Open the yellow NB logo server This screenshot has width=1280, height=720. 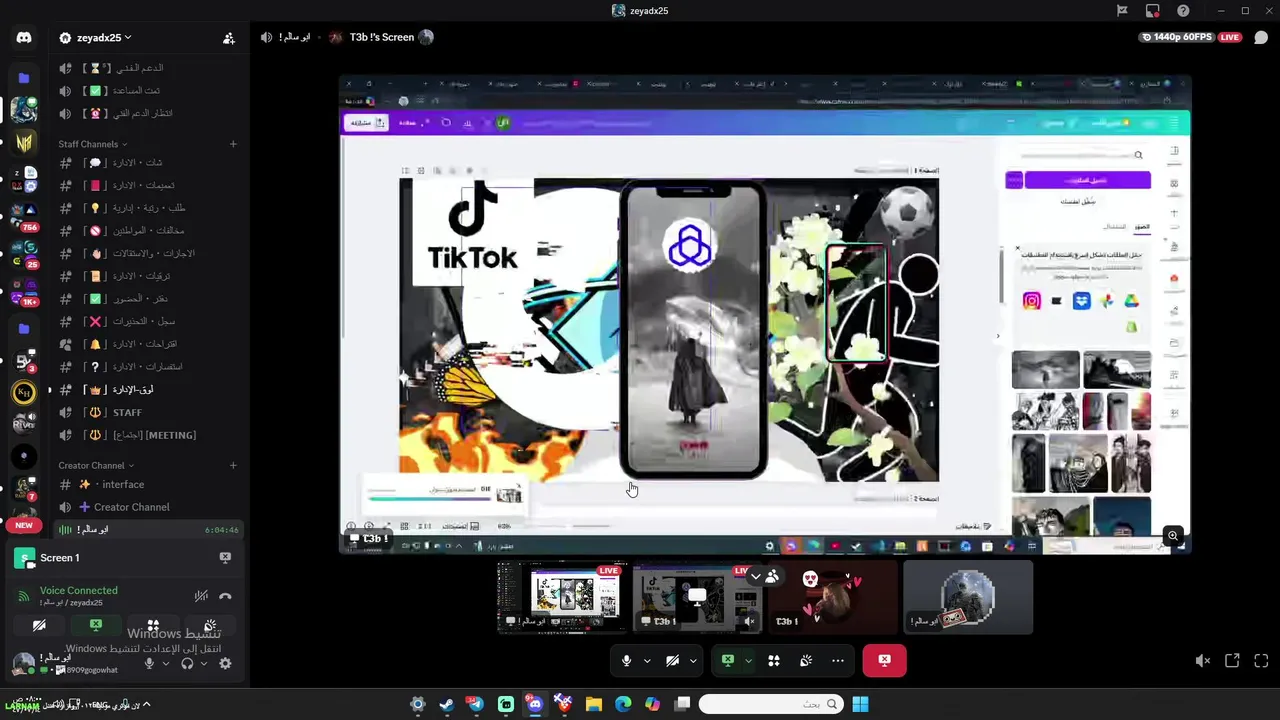[x=24, y=142]
